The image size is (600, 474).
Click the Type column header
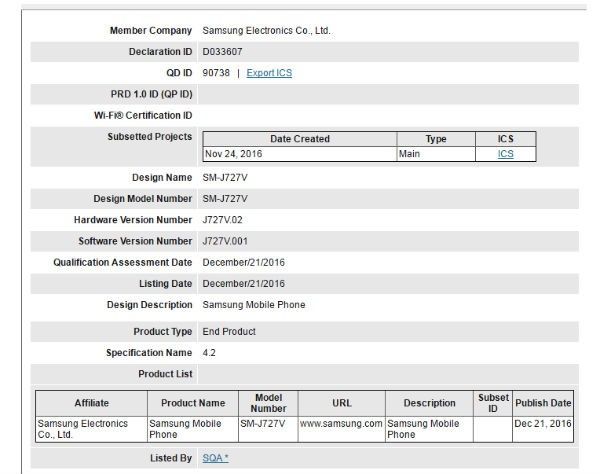436,139
